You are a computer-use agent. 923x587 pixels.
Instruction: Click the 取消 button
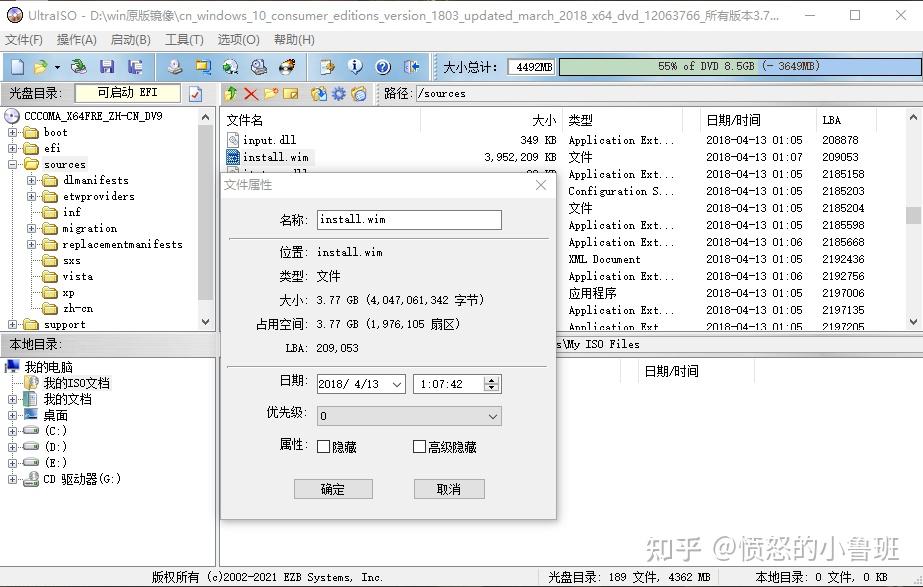click(x=449, y=489)
